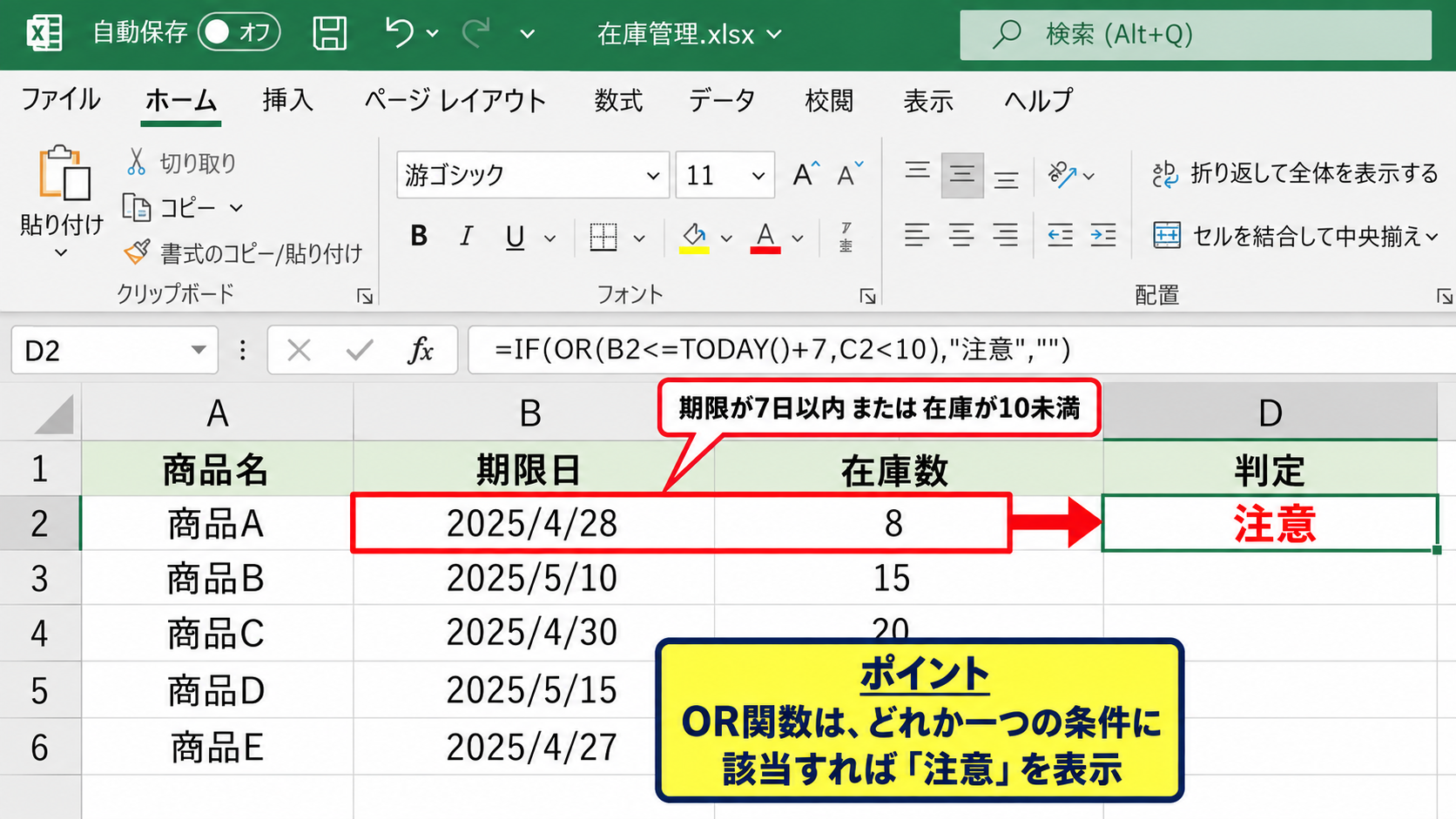Apply the red font color
The image size is (1456, 819).
pos(765,237)
